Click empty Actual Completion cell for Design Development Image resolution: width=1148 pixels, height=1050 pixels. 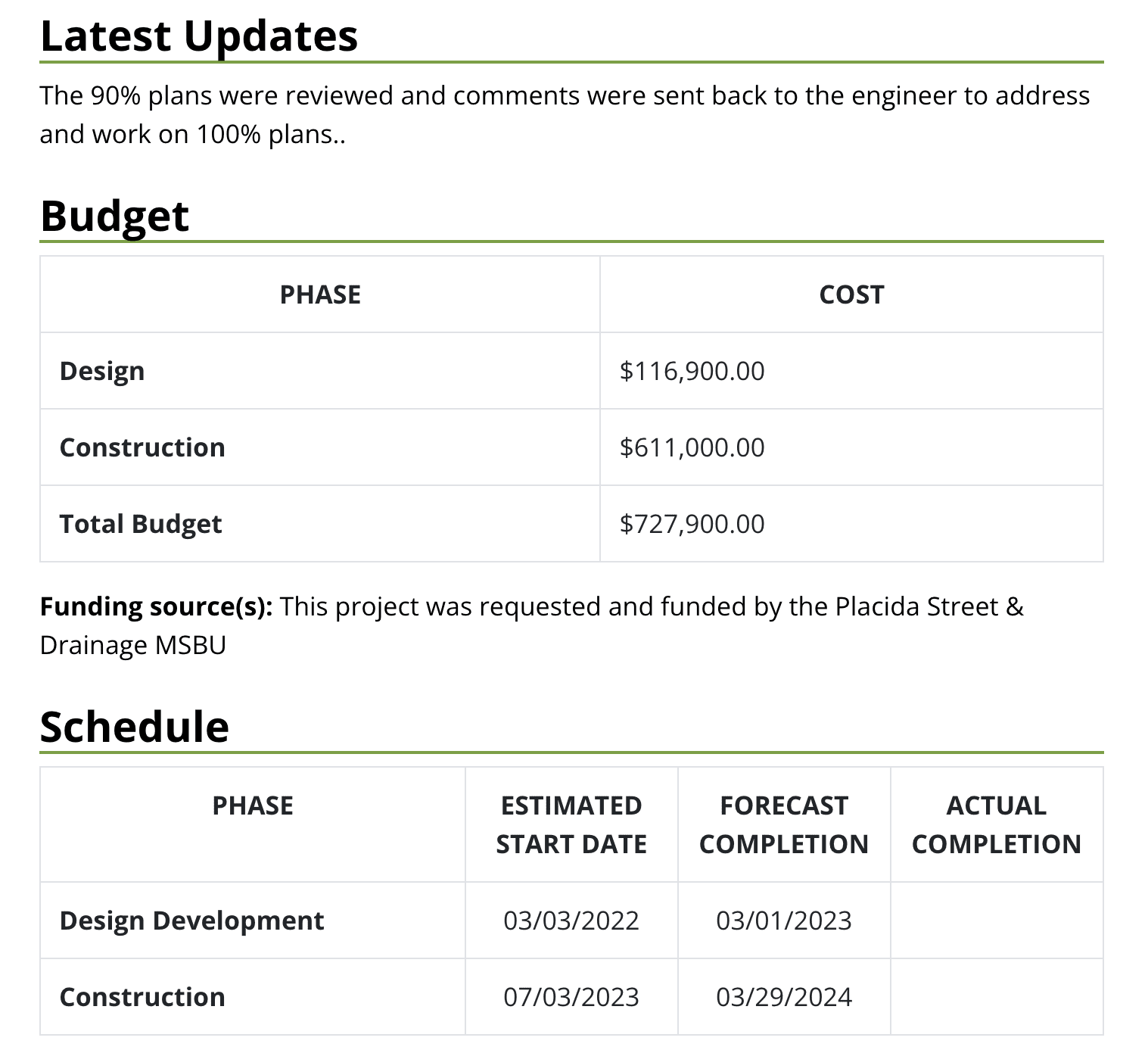pos(997,921)
